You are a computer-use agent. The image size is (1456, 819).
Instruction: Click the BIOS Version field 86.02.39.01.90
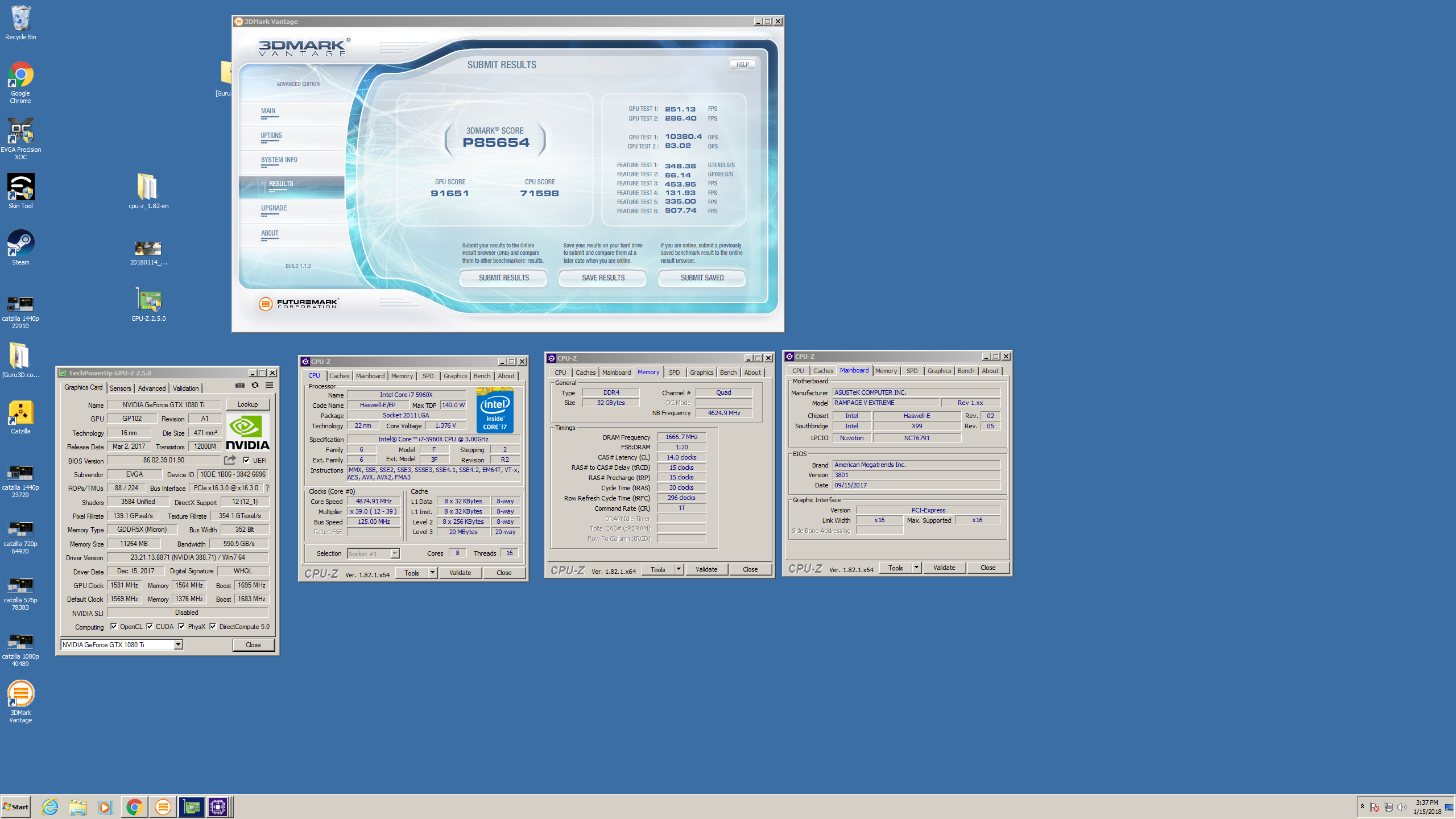(x=164, y=460)
